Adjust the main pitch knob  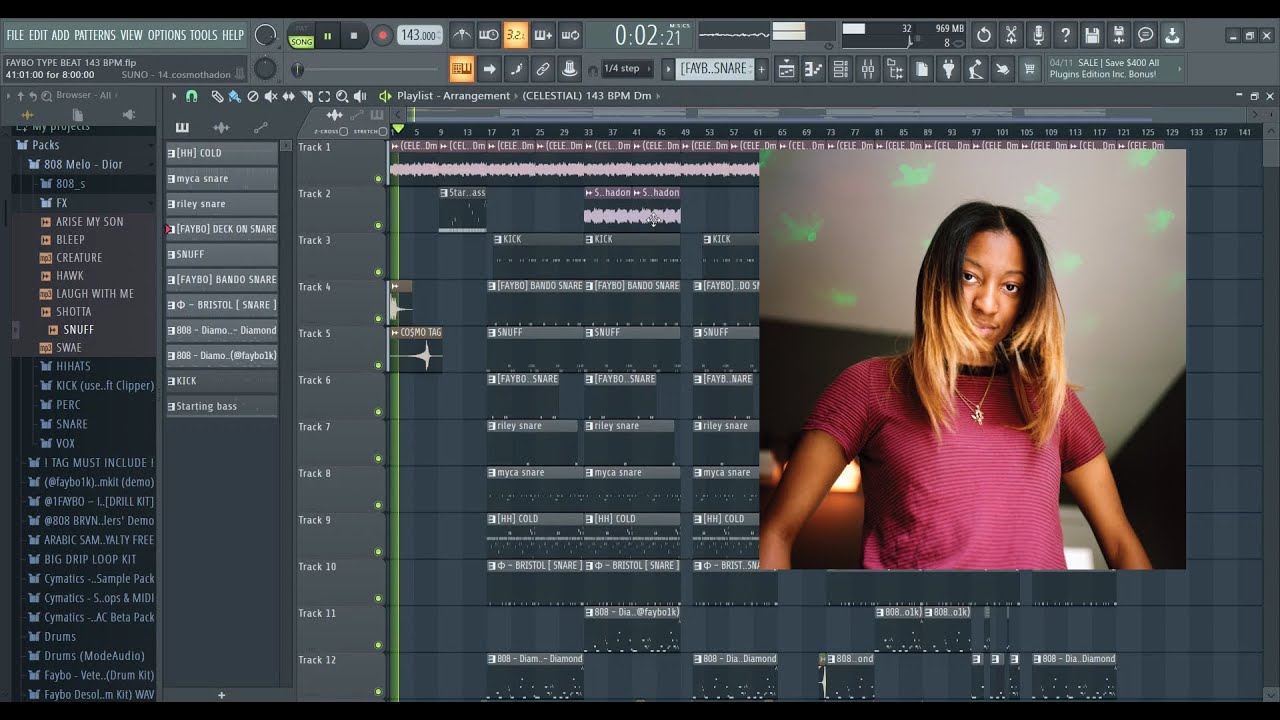click(x=265, y=69)
